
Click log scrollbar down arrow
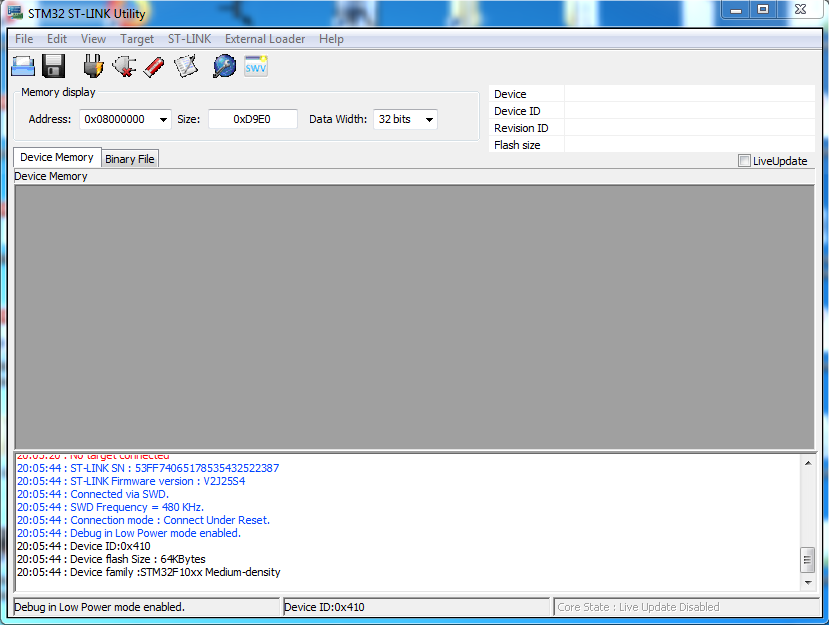tap(808, 582)
